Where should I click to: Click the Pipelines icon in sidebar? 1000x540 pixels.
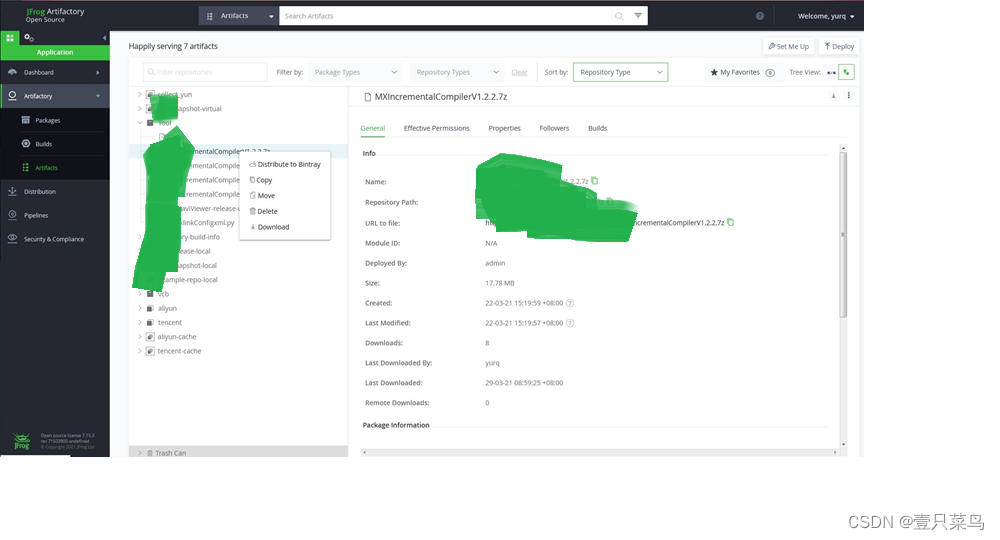(x=12, y=215)
